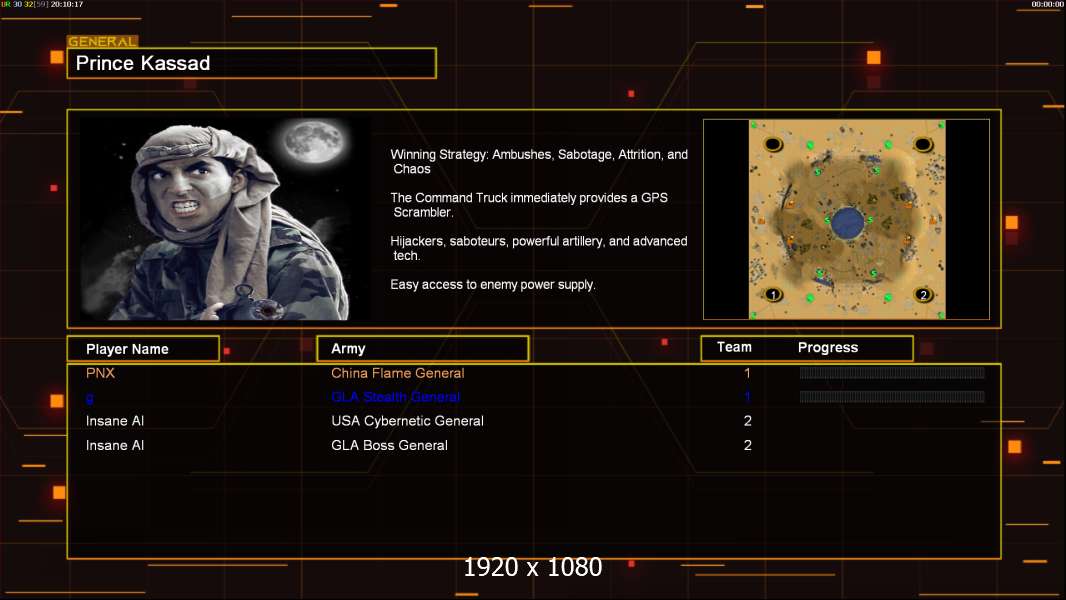This screenshot has width=1066, height=600.
Task: Click the 00:00:00 timer readout
Action: point(1047,4)
